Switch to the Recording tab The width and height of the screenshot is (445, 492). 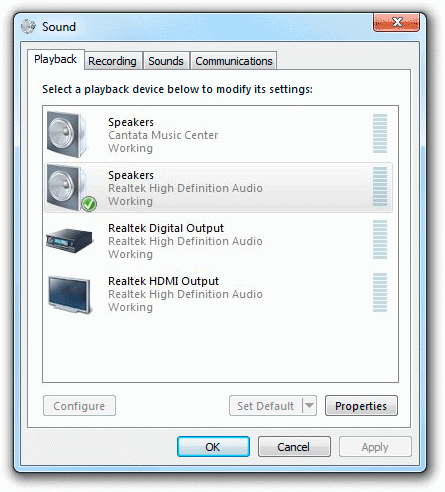pos(112,61)
